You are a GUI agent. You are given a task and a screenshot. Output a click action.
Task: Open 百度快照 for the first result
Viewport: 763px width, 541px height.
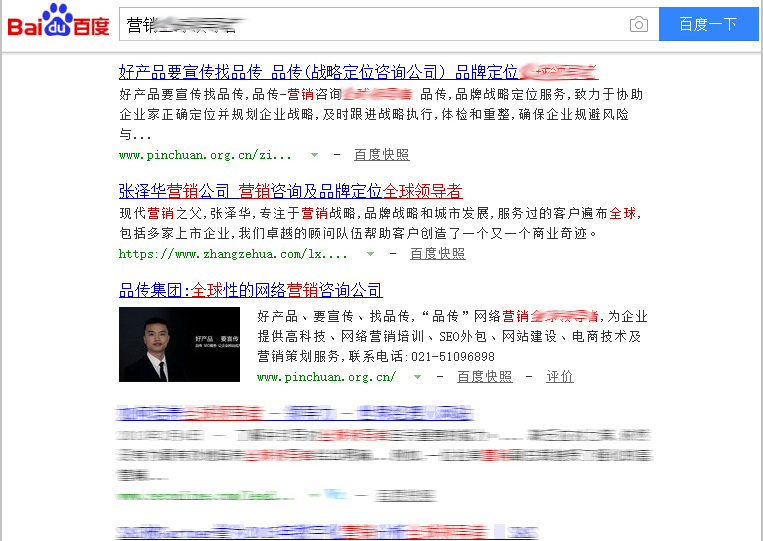pyautogui.click(x=382, y=155)
